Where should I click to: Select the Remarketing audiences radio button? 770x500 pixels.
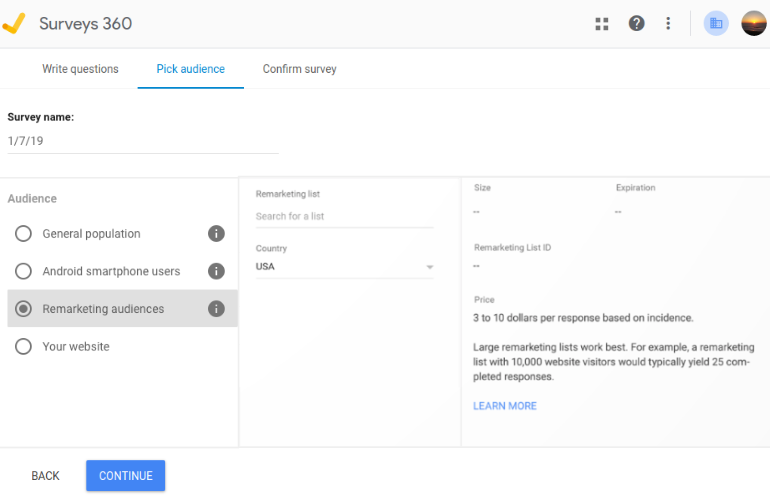23,308
